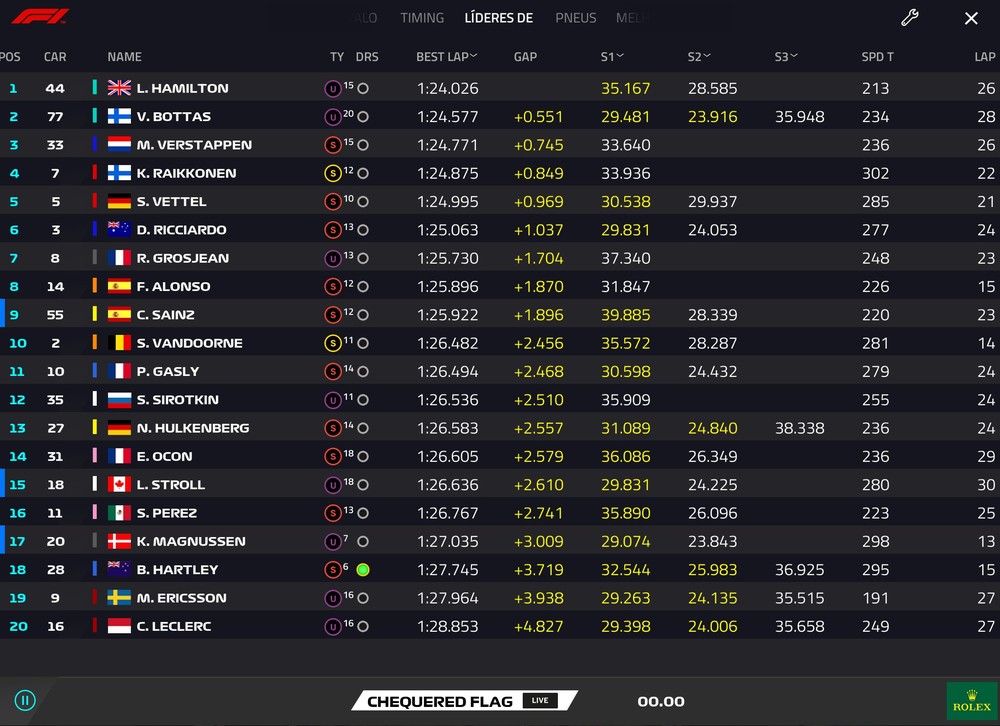
Task: Click Hartley's green DRS indicator
Action: tap(363, 570)
